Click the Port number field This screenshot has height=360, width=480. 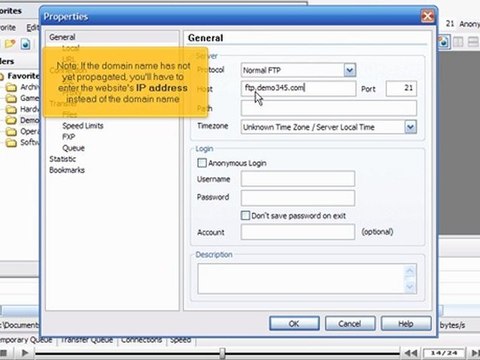coord(401,88)
